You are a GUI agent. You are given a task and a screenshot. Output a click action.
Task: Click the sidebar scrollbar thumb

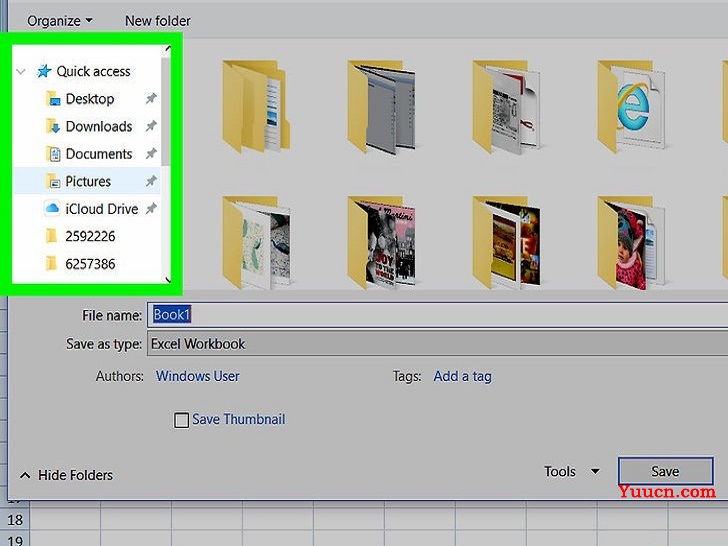(x=166, y=111)
